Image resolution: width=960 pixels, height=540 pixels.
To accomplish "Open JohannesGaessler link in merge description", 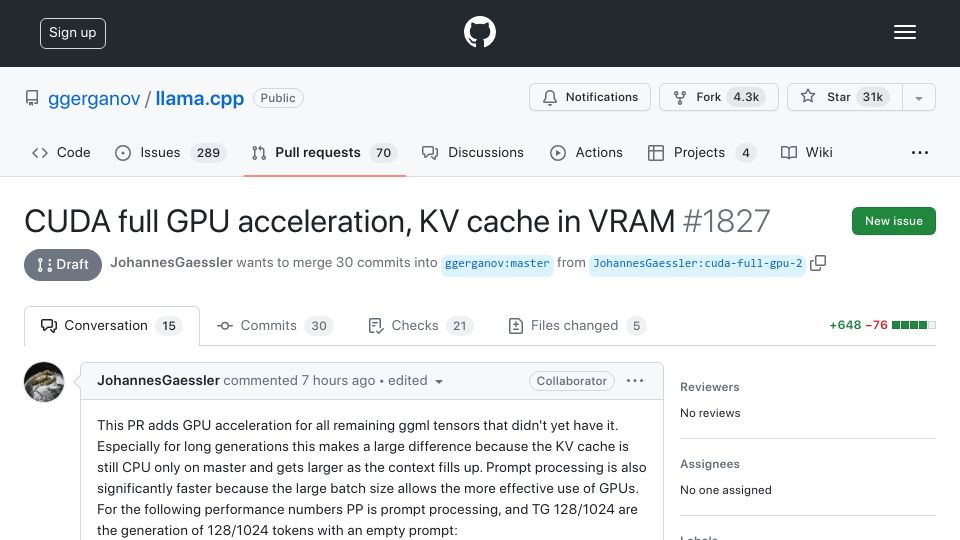I will [171, 263].
